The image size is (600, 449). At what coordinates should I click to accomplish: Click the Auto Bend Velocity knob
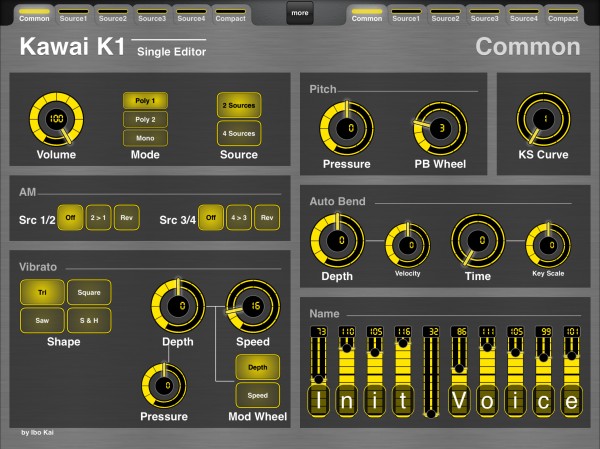pos(408,245)
